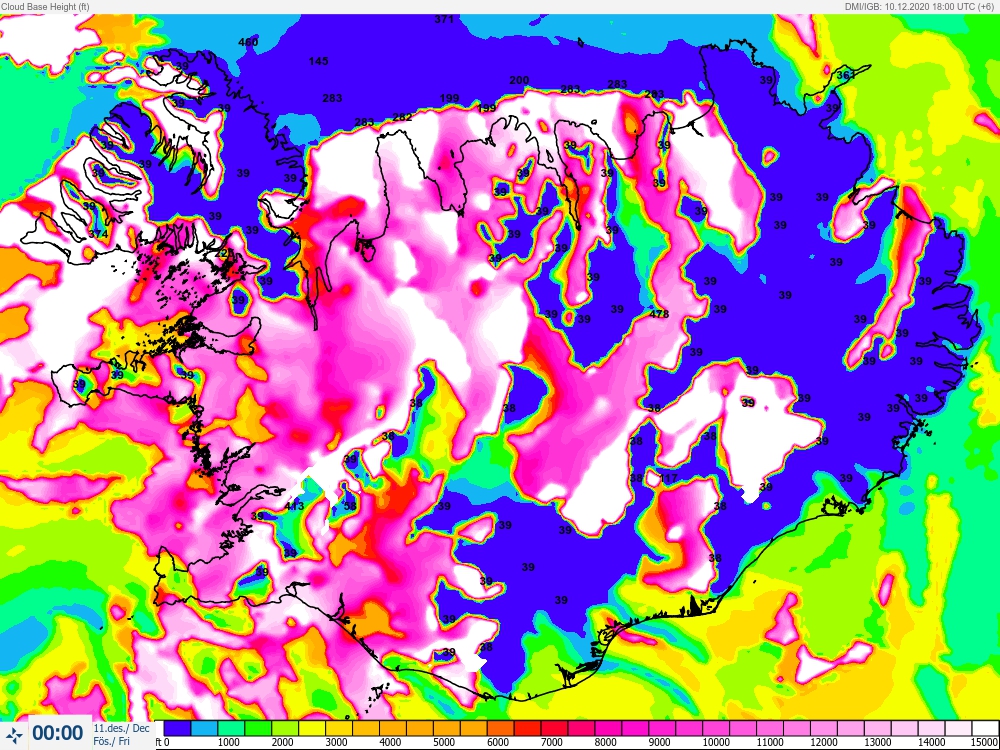The height and width of the screenshot is (750, 1000).
Task: Click the '460' cloud base value on map
Action: [248, 42]
